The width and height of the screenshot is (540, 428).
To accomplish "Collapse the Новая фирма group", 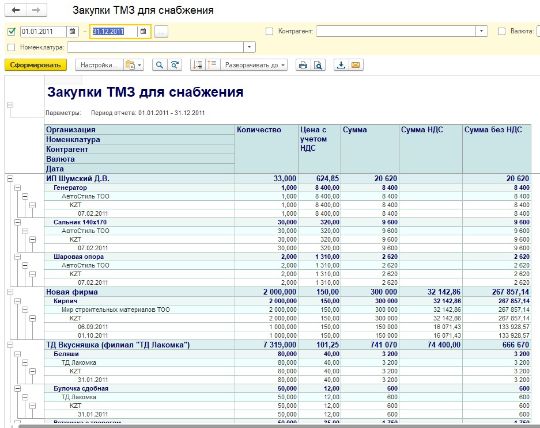I will 10,292.
